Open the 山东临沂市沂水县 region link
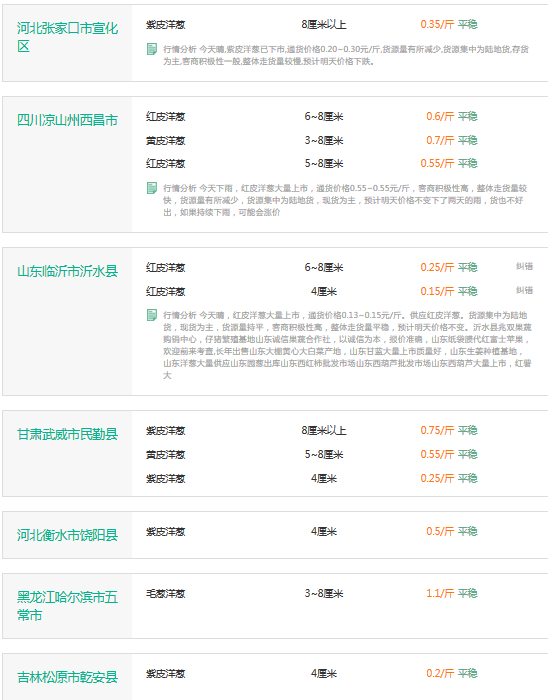Image resolution: width=548 pixels, height=700 pixels. 67,271
